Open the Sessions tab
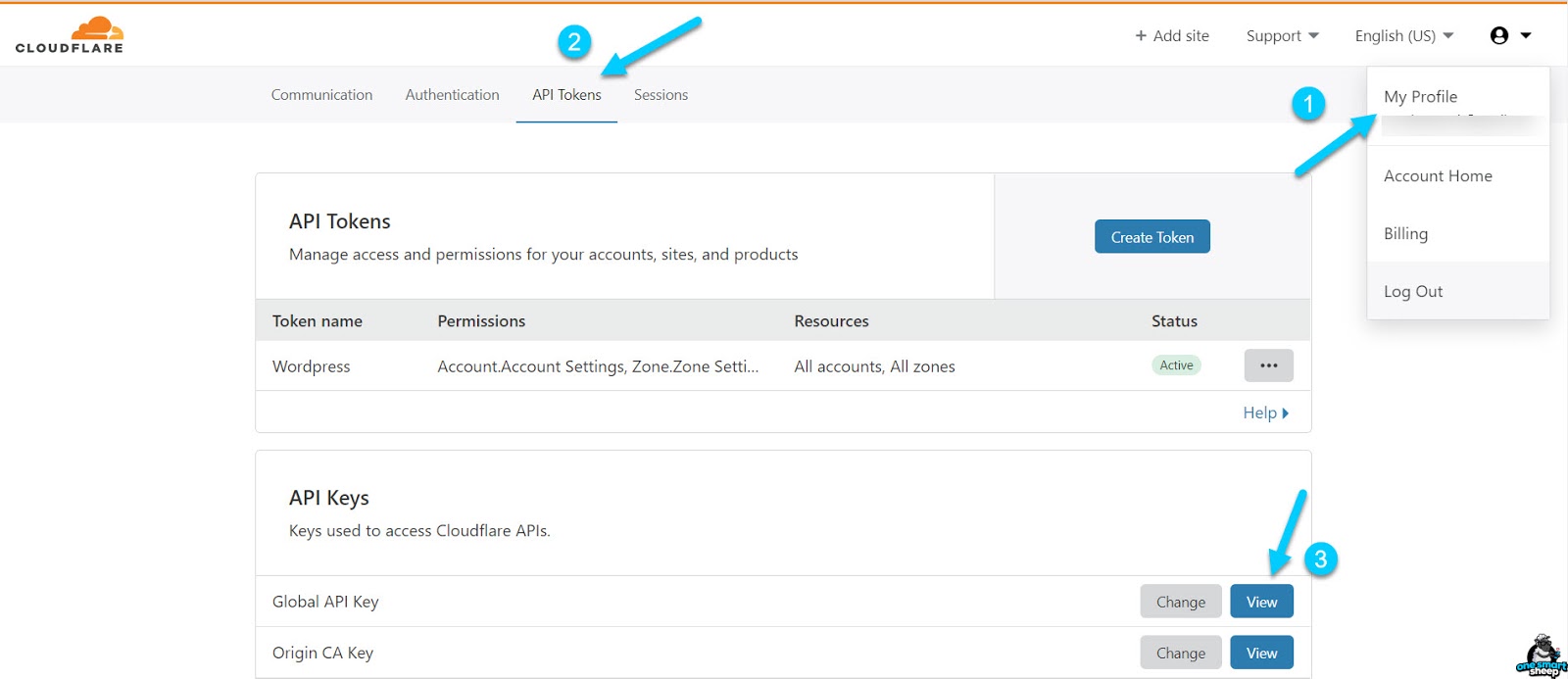 [661, 95]
